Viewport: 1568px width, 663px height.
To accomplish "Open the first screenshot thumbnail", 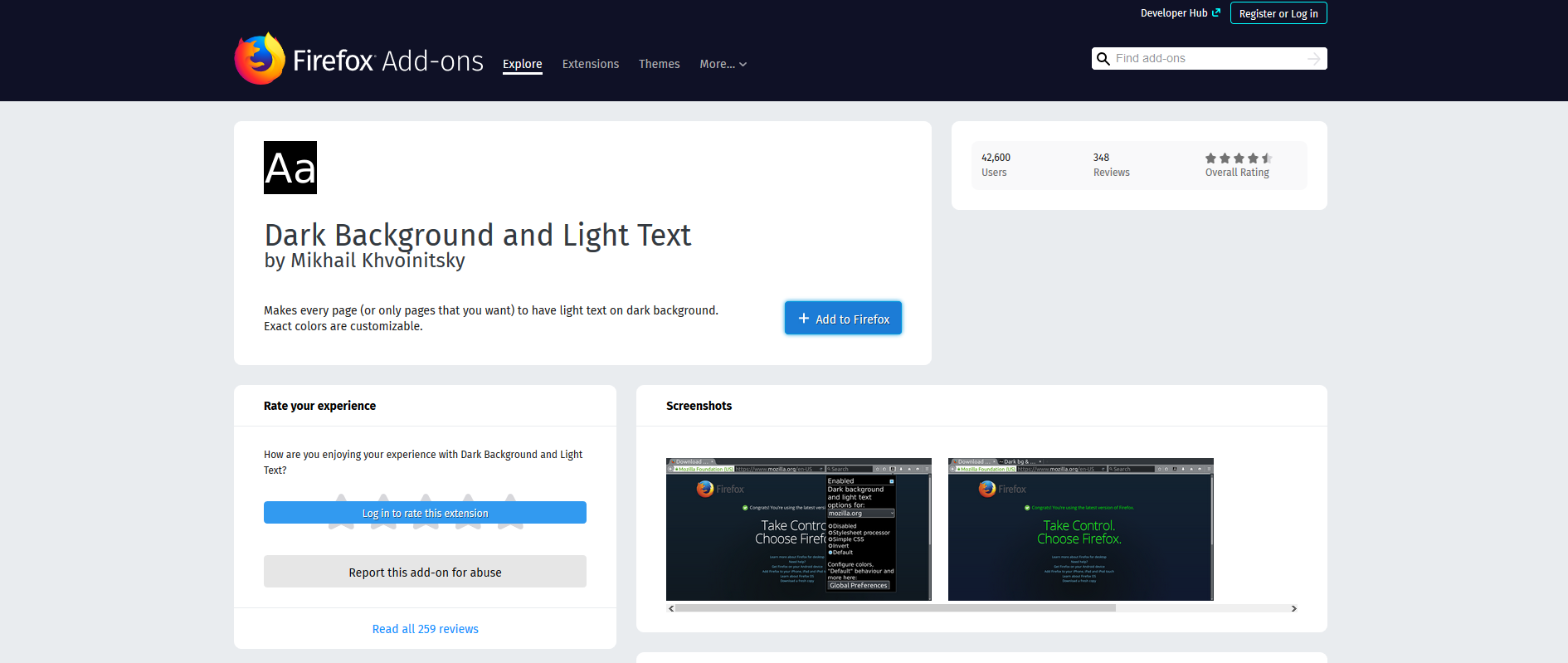I will point(798,529).
